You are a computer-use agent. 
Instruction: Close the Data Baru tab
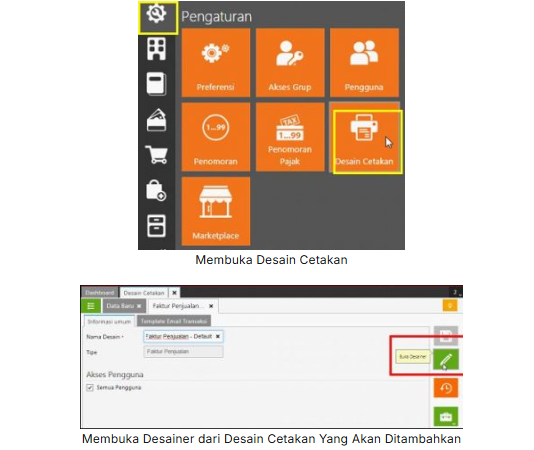pos(139,306)
